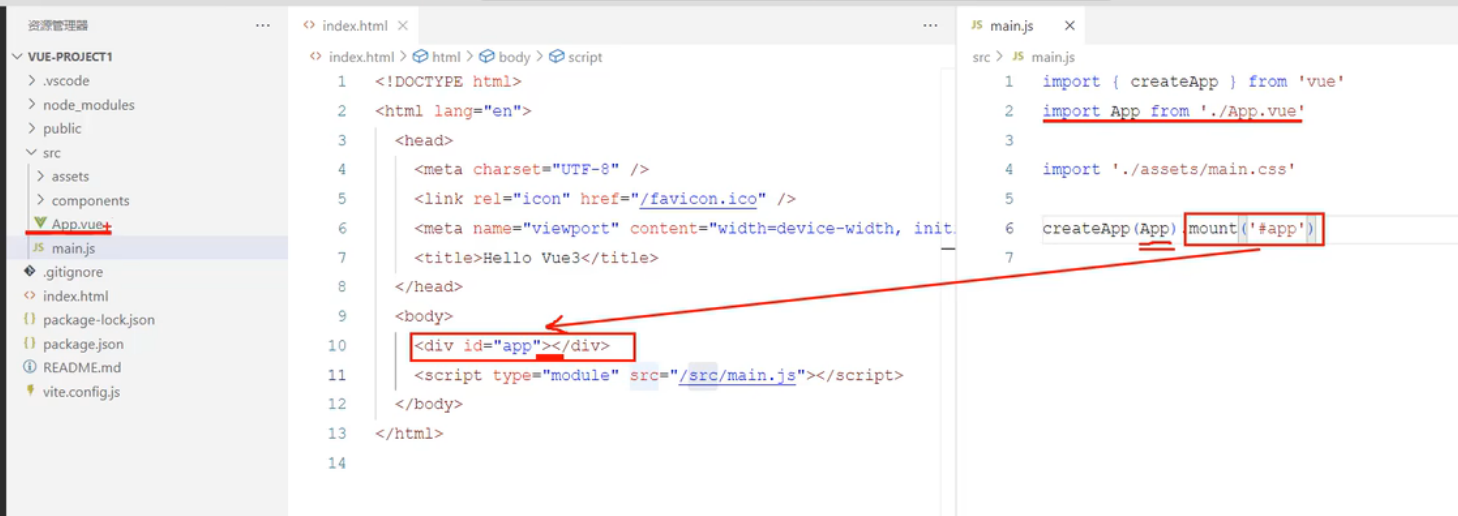Click the JS icon beside main.js in tree
The width and height of the screenshot is (1458, 516).
coord(38,248)
